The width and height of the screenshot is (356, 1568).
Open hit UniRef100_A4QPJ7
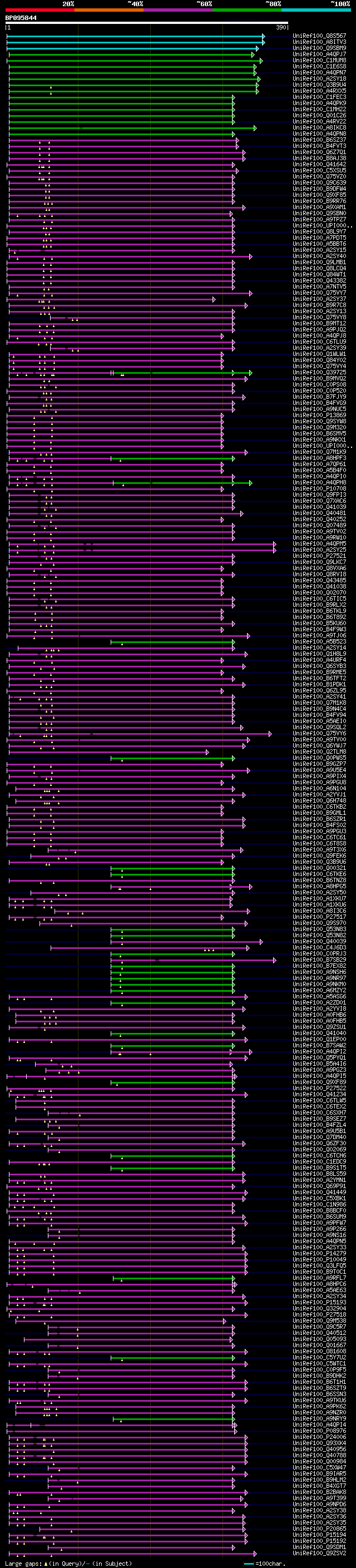click(319, 54)
